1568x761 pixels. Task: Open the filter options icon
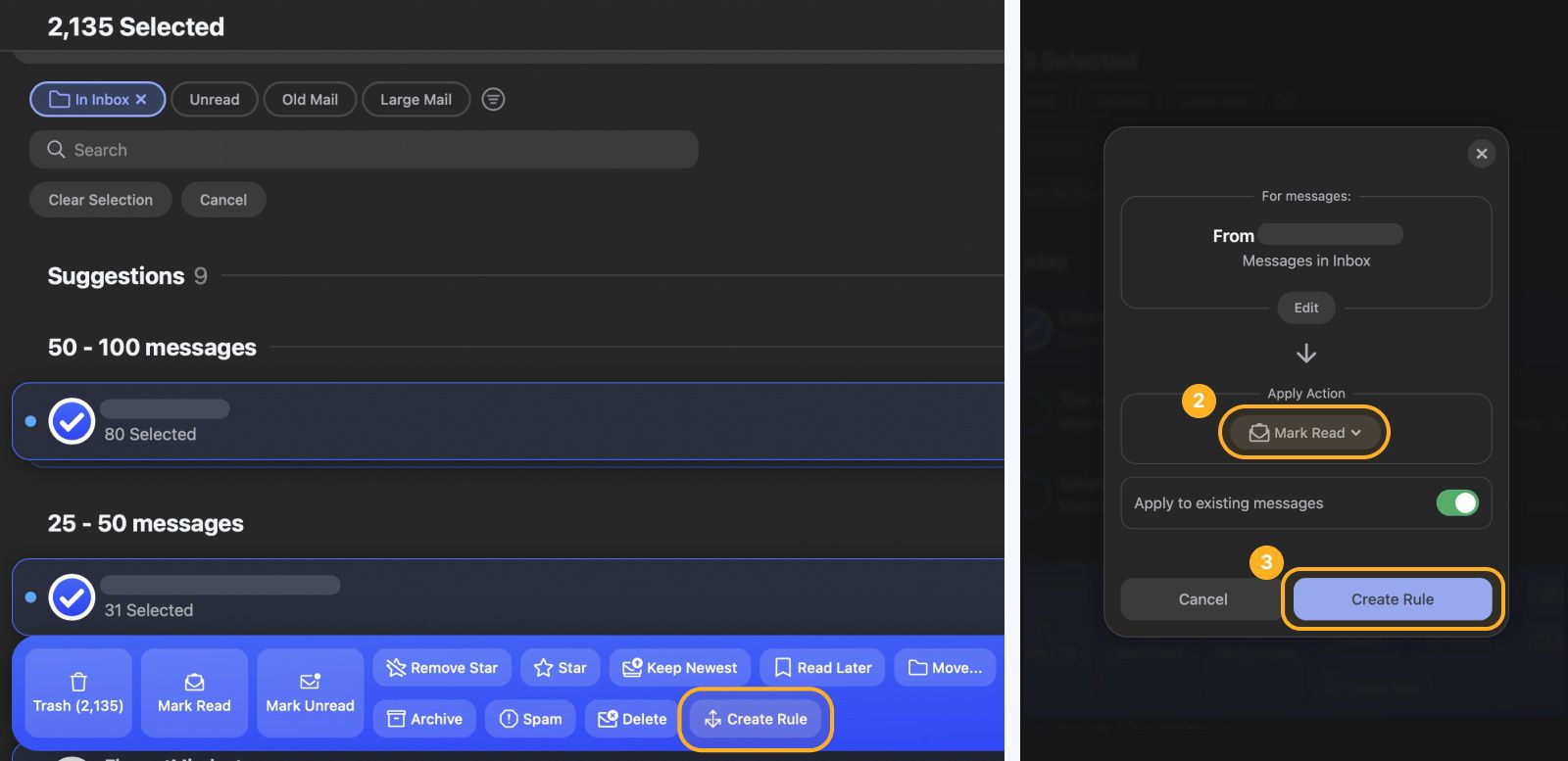click(493, 99)
